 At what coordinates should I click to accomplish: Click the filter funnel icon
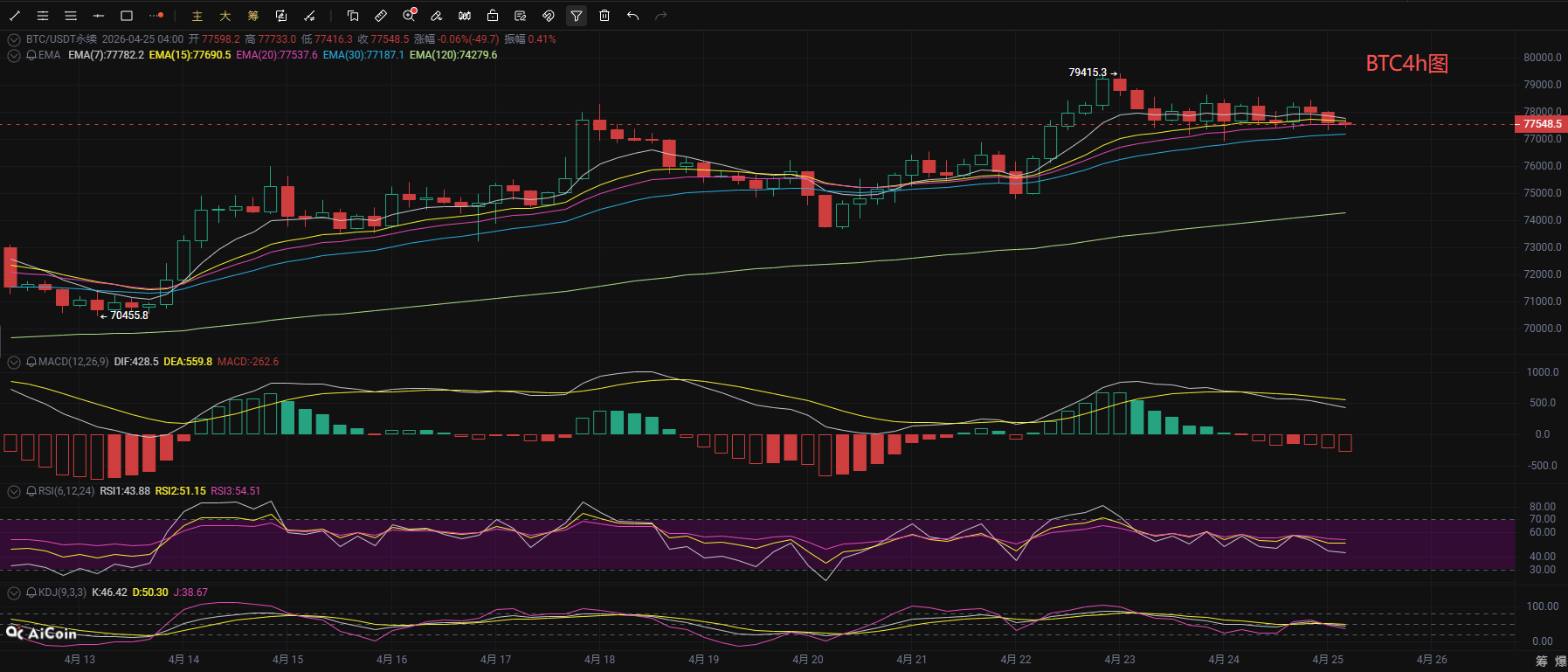coord(577,16)
